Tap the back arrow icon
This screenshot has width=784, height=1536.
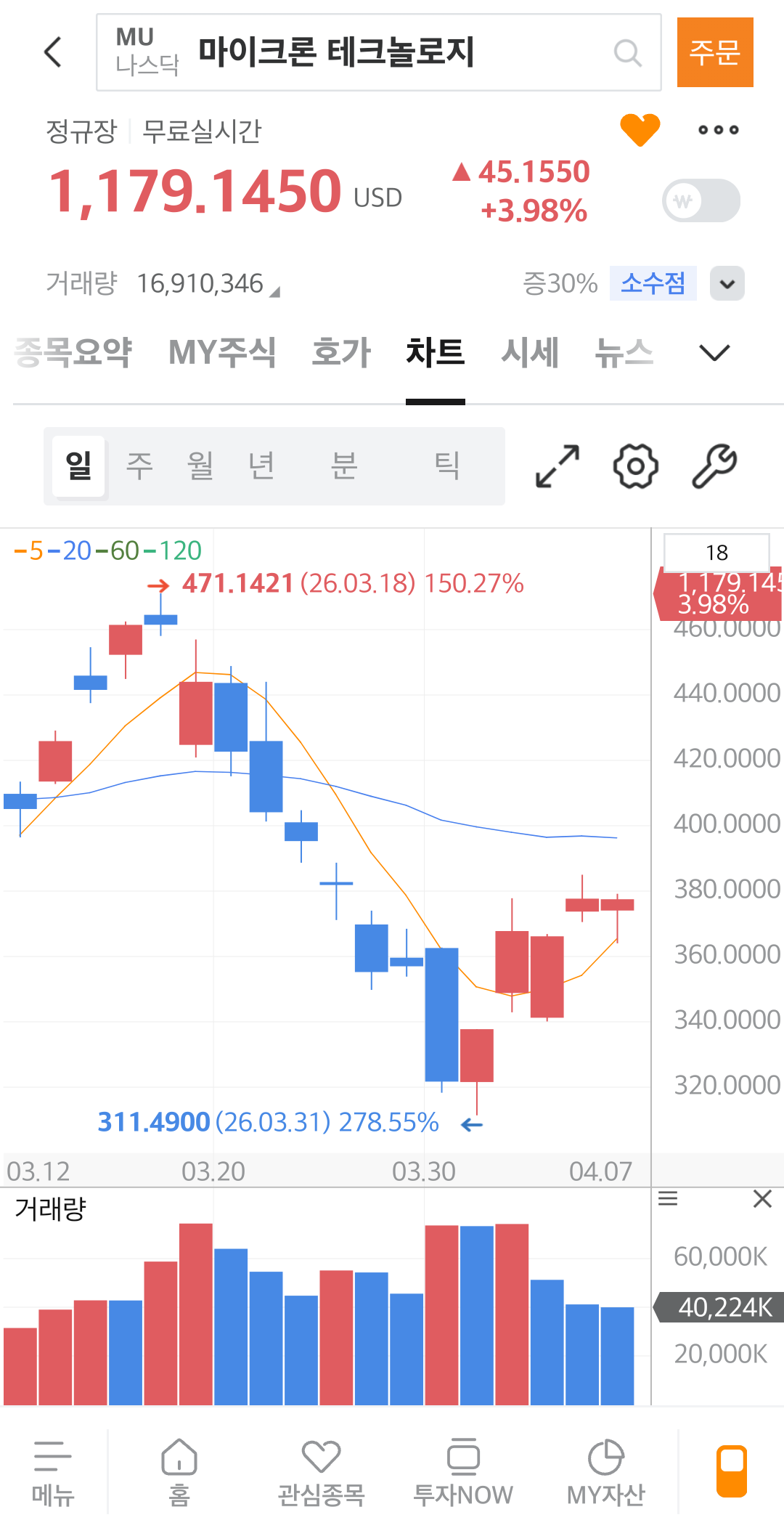(x=53, y=52)
